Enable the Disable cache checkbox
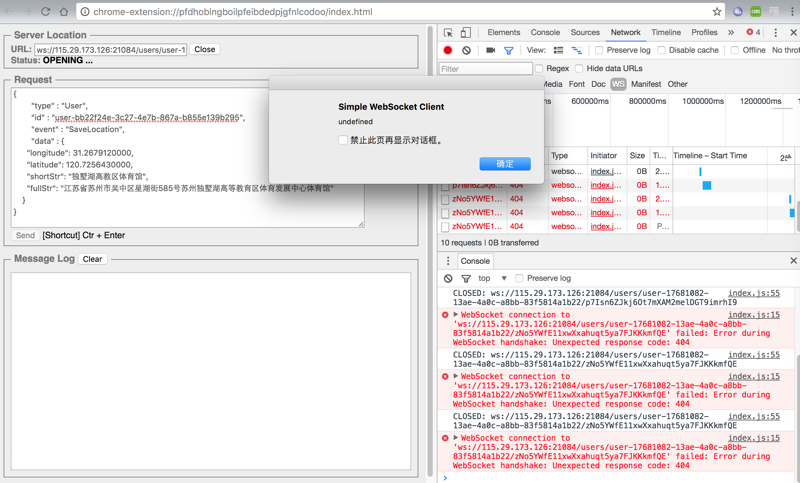800x483 pixels. click(661, 50)
